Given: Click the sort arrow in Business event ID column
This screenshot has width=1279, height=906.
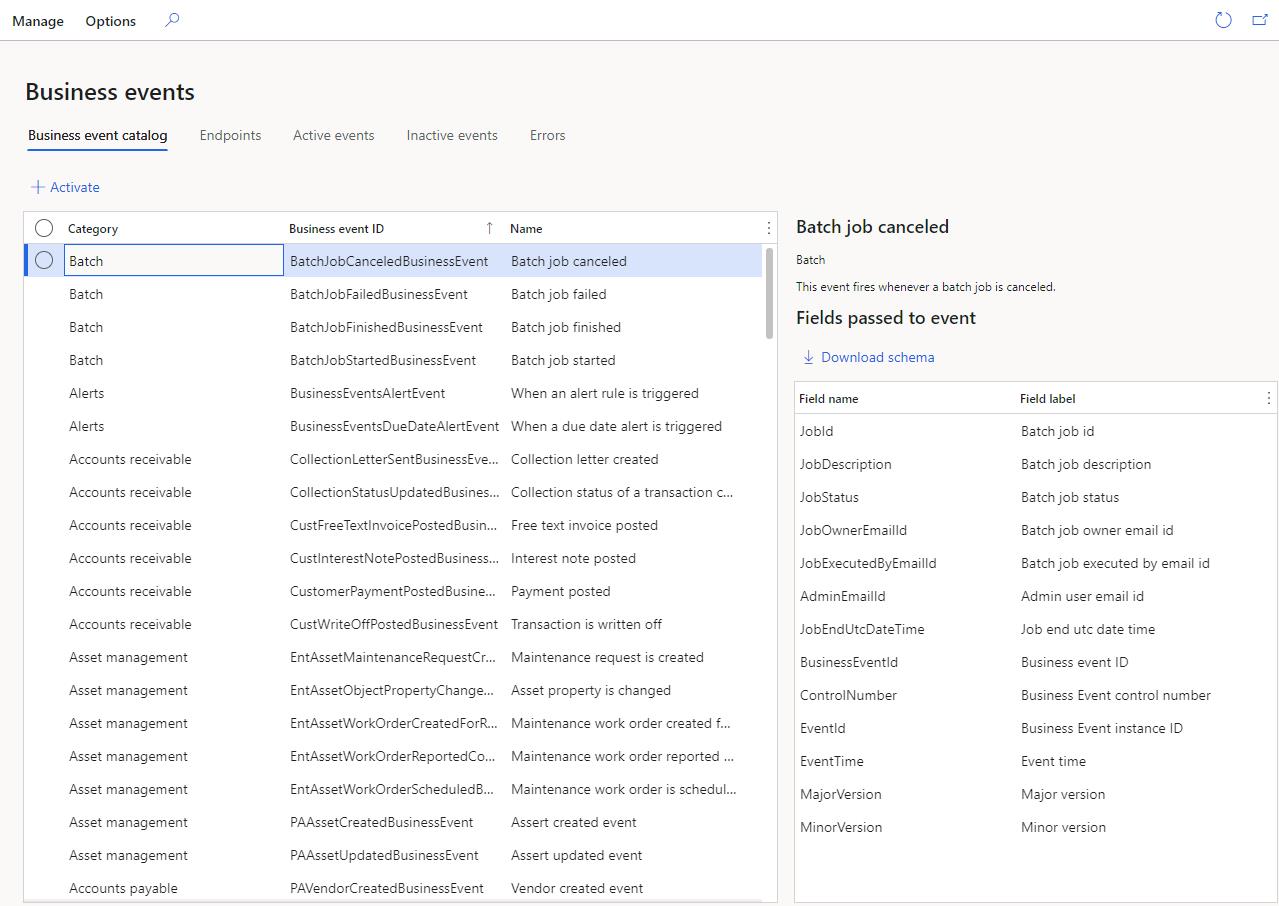Looking at the screenshot, I should pyautogui.click(x=489, y=228).
